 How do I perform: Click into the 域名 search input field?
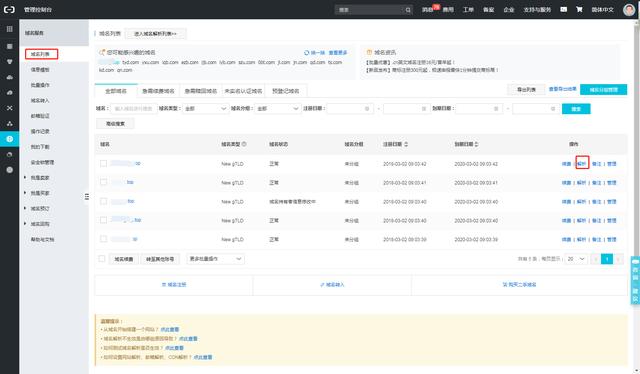coord(133,109)
